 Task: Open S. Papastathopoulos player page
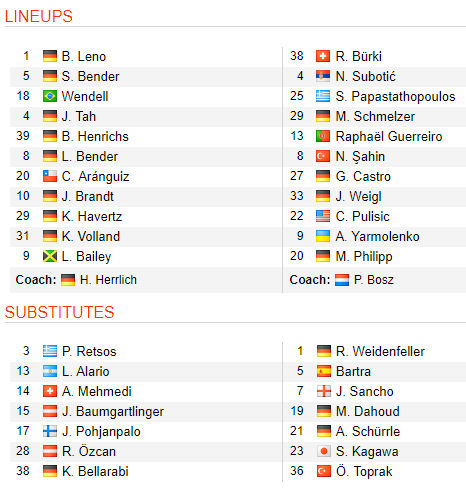(395, 97)
